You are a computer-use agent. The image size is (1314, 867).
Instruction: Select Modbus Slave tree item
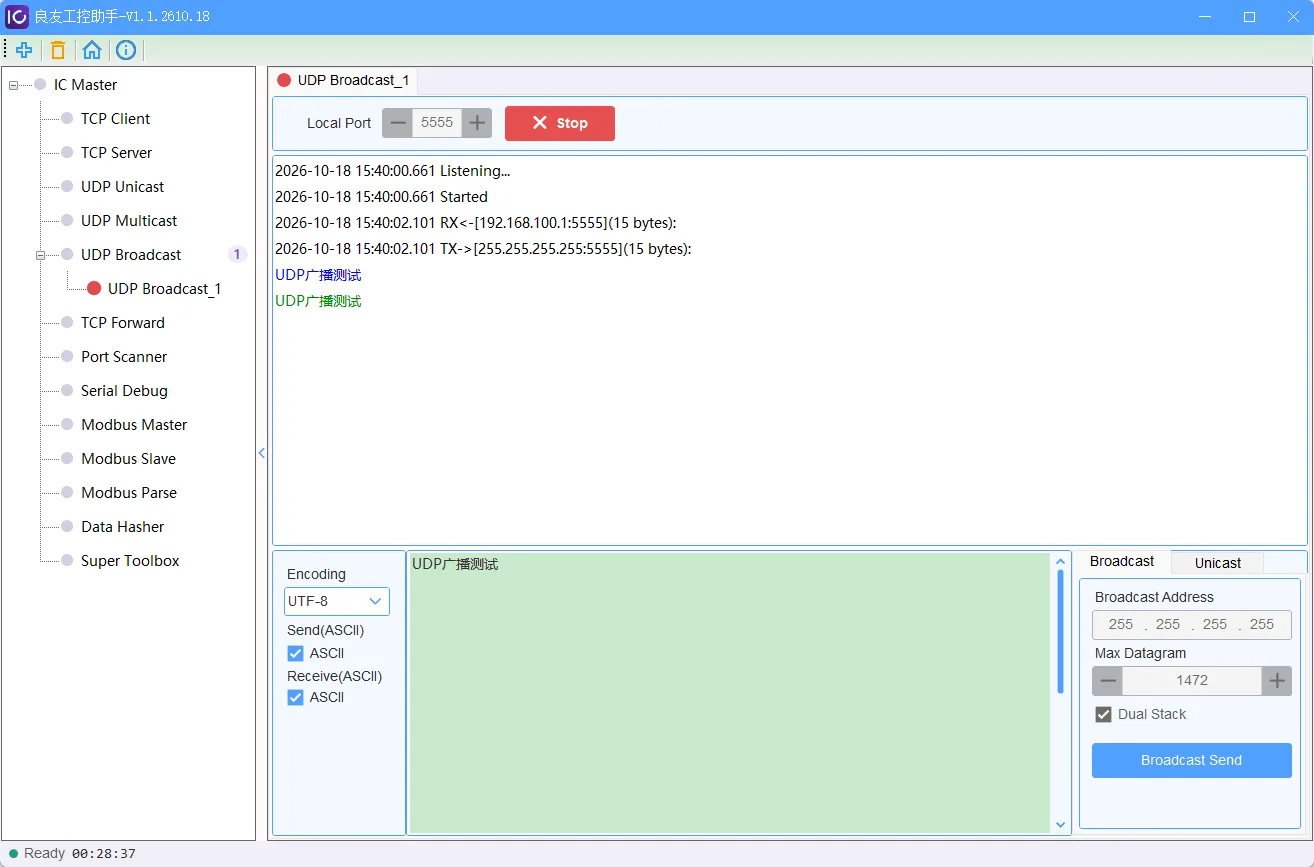128,458
